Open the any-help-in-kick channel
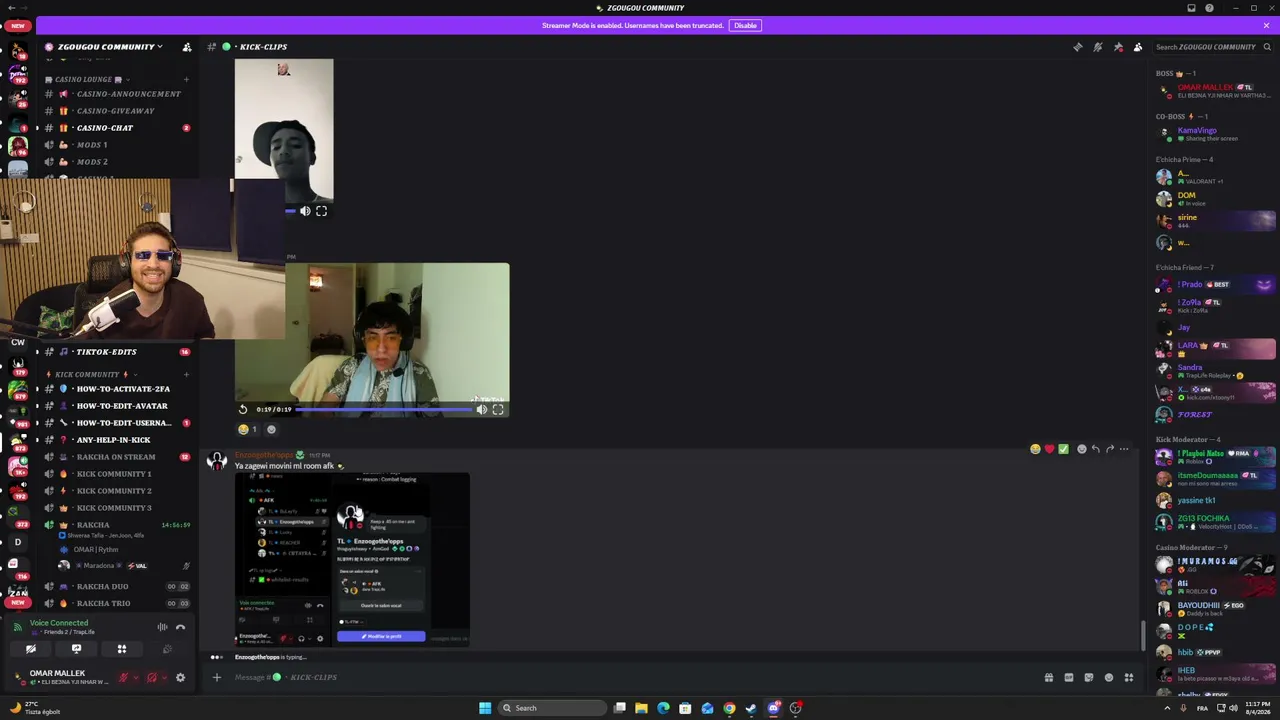 click(x=118, y=440)
